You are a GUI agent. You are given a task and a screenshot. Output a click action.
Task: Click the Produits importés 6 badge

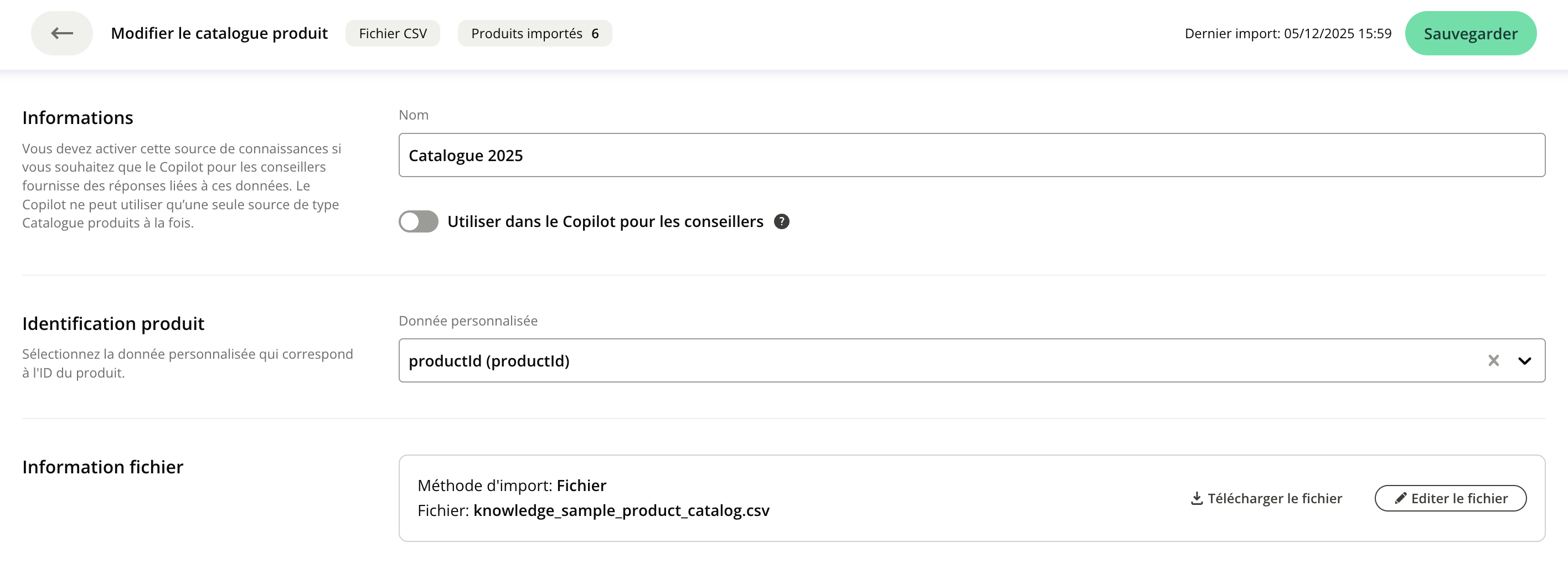pos(534,33)
